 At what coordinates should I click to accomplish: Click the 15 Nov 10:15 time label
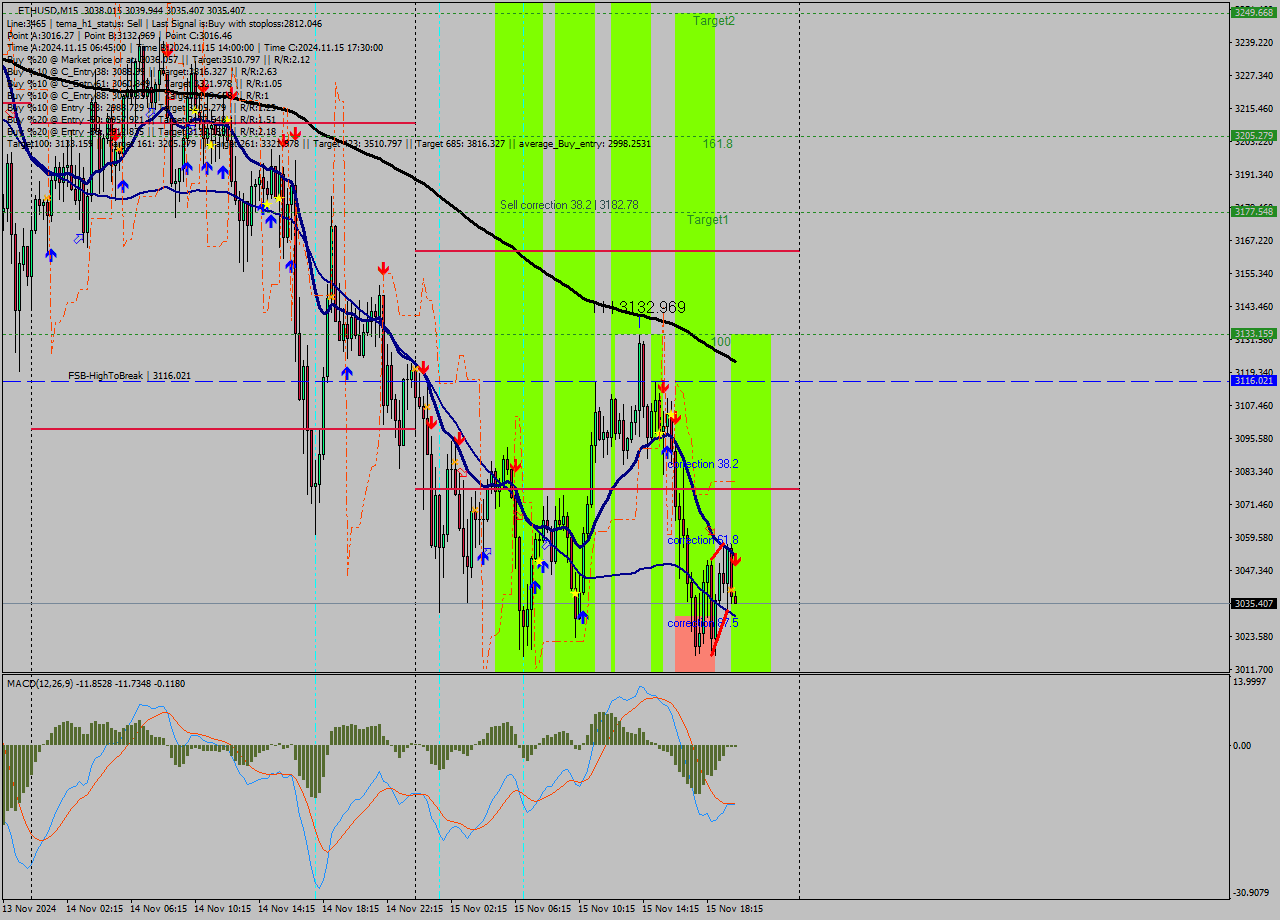click(x=606, y=909)
